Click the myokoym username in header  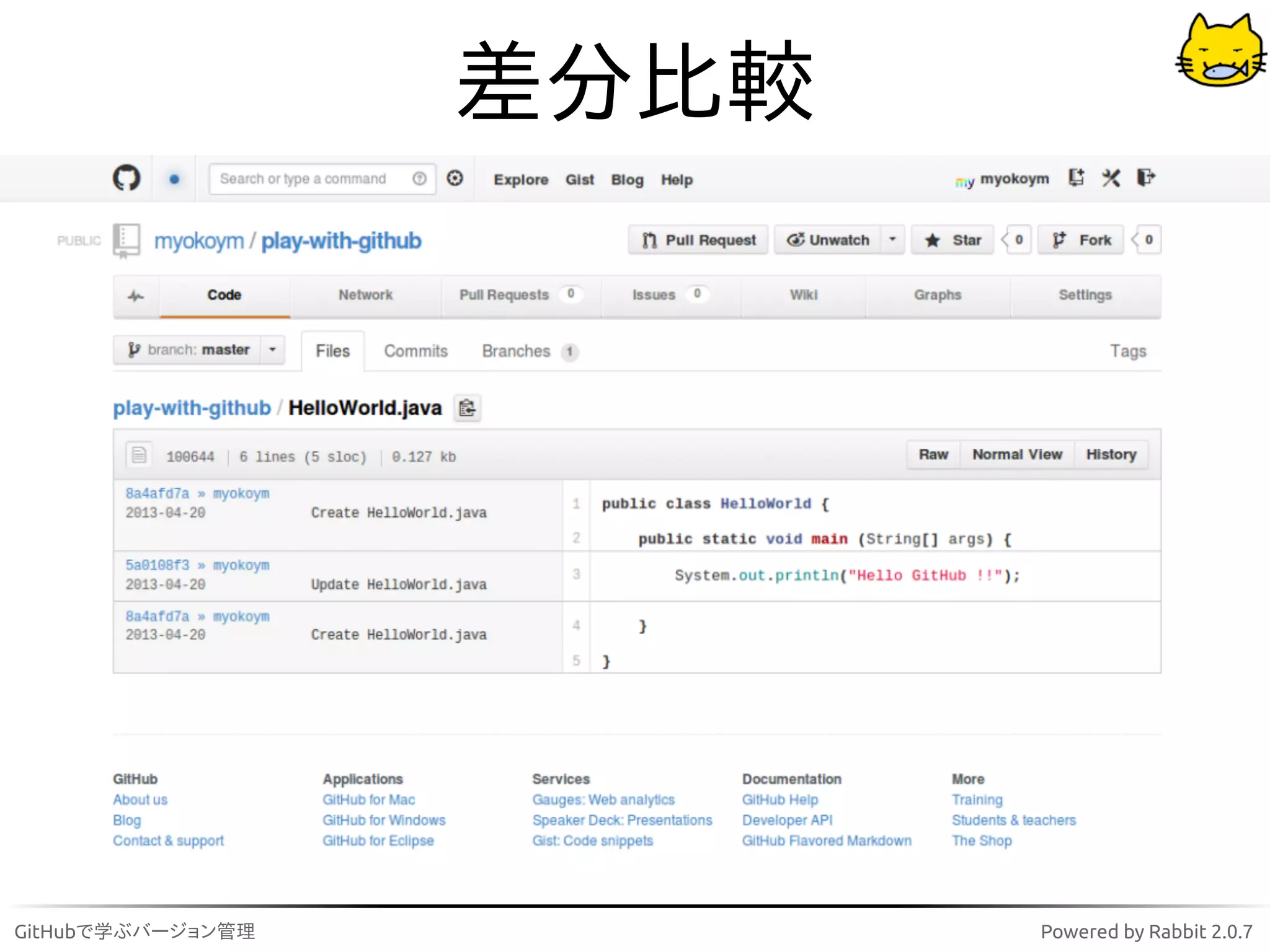1015,179
